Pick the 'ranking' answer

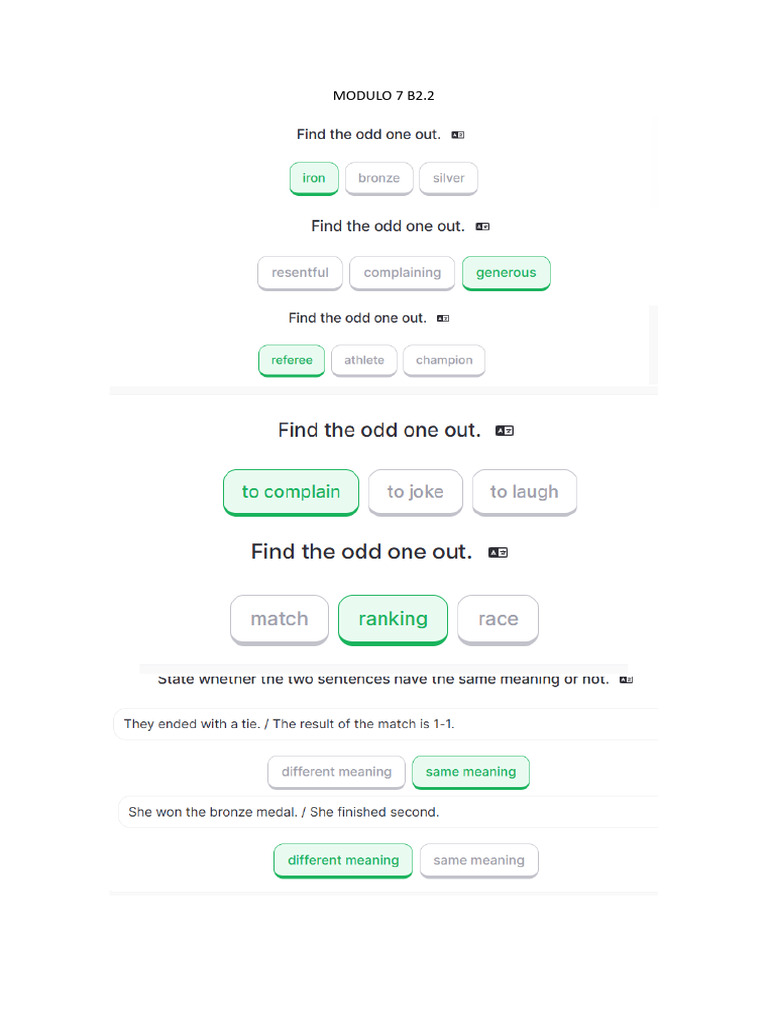(393, 619)
